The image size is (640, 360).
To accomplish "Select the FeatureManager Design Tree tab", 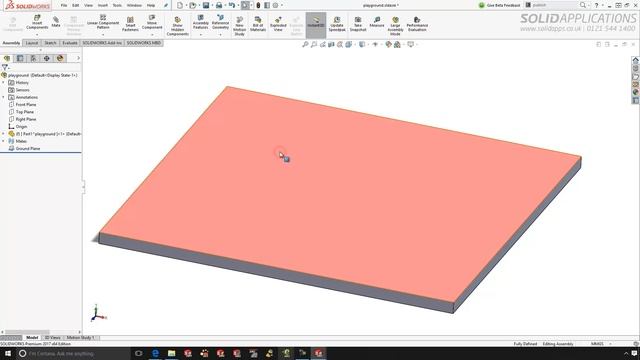I will pyautogui.click(x=7, y=58).
